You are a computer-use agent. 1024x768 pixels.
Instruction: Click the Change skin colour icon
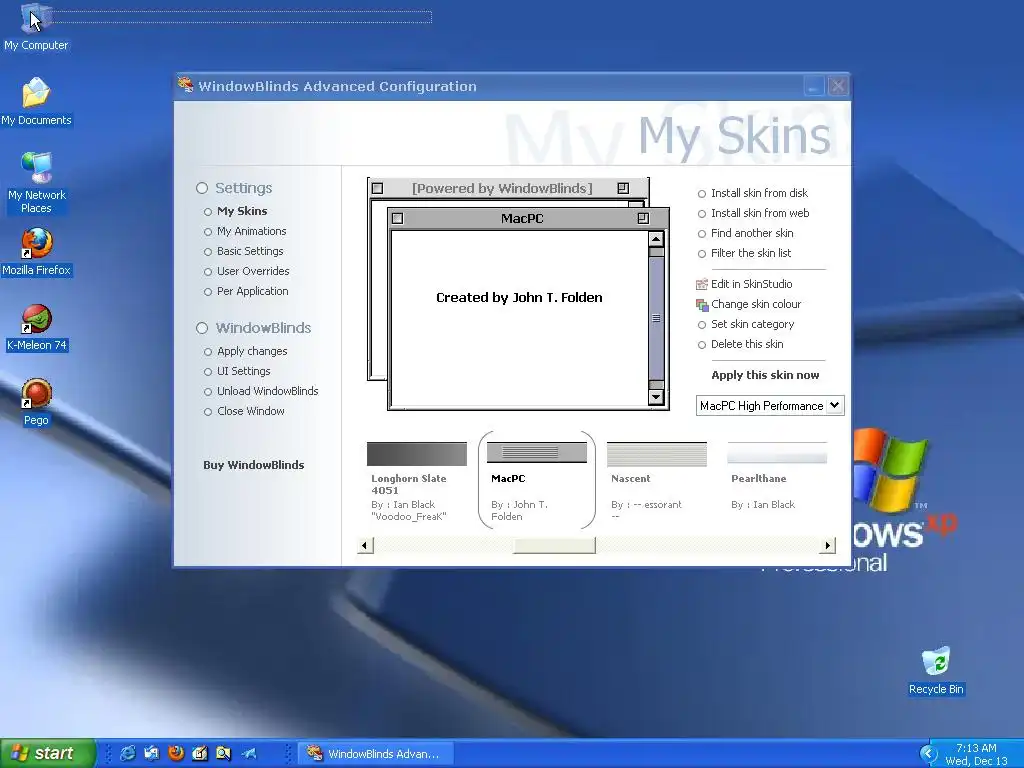(x=702, y=304)
